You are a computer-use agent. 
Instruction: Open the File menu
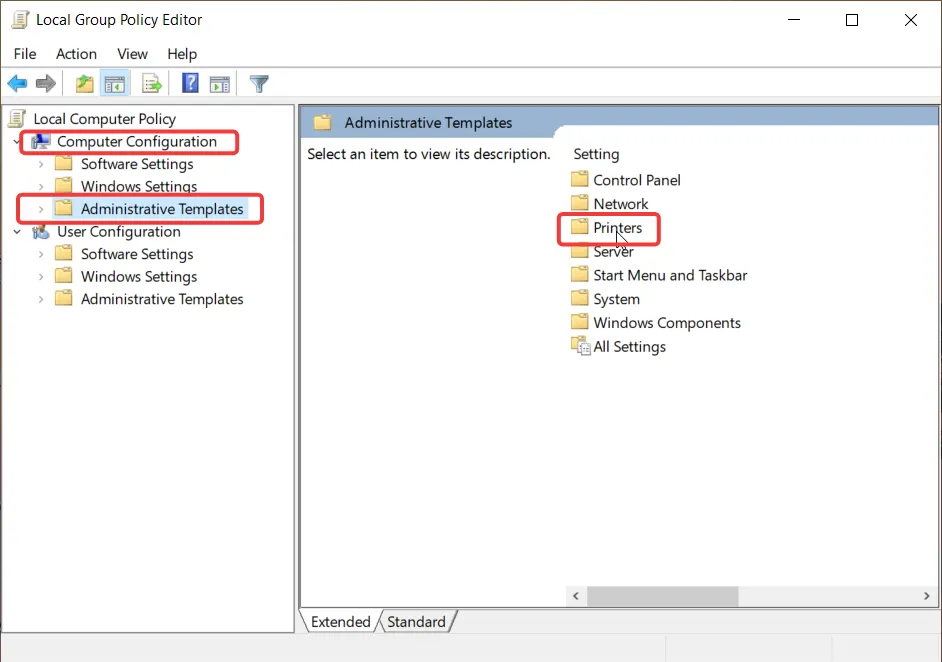(25, 54)
